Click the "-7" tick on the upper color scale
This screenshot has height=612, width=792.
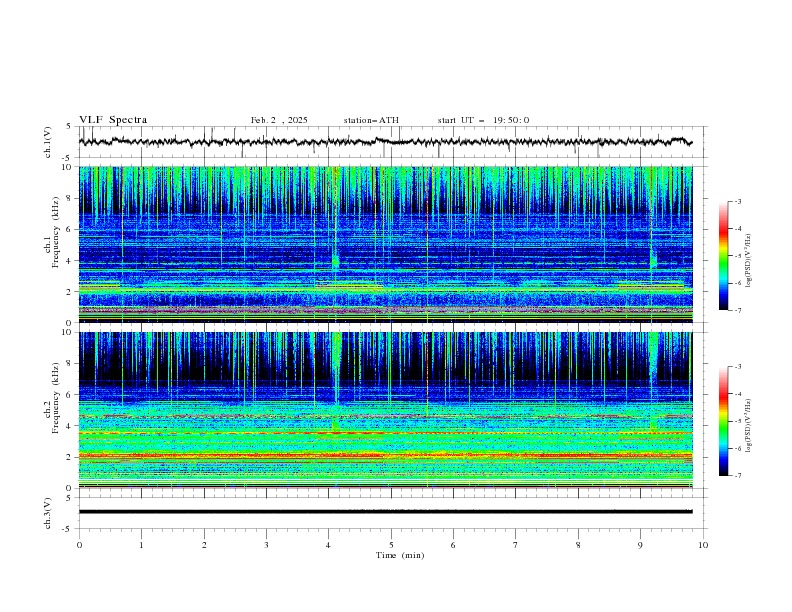[x=738, y=310]
